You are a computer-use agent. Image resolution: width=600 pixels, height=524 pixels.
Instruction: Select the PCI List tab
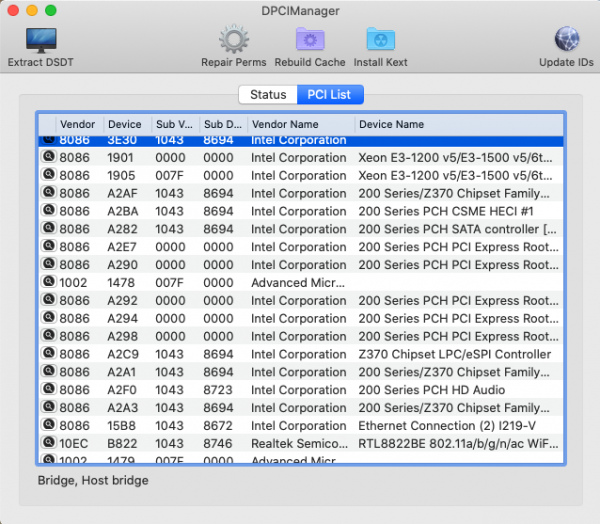[x=330, y=95]
